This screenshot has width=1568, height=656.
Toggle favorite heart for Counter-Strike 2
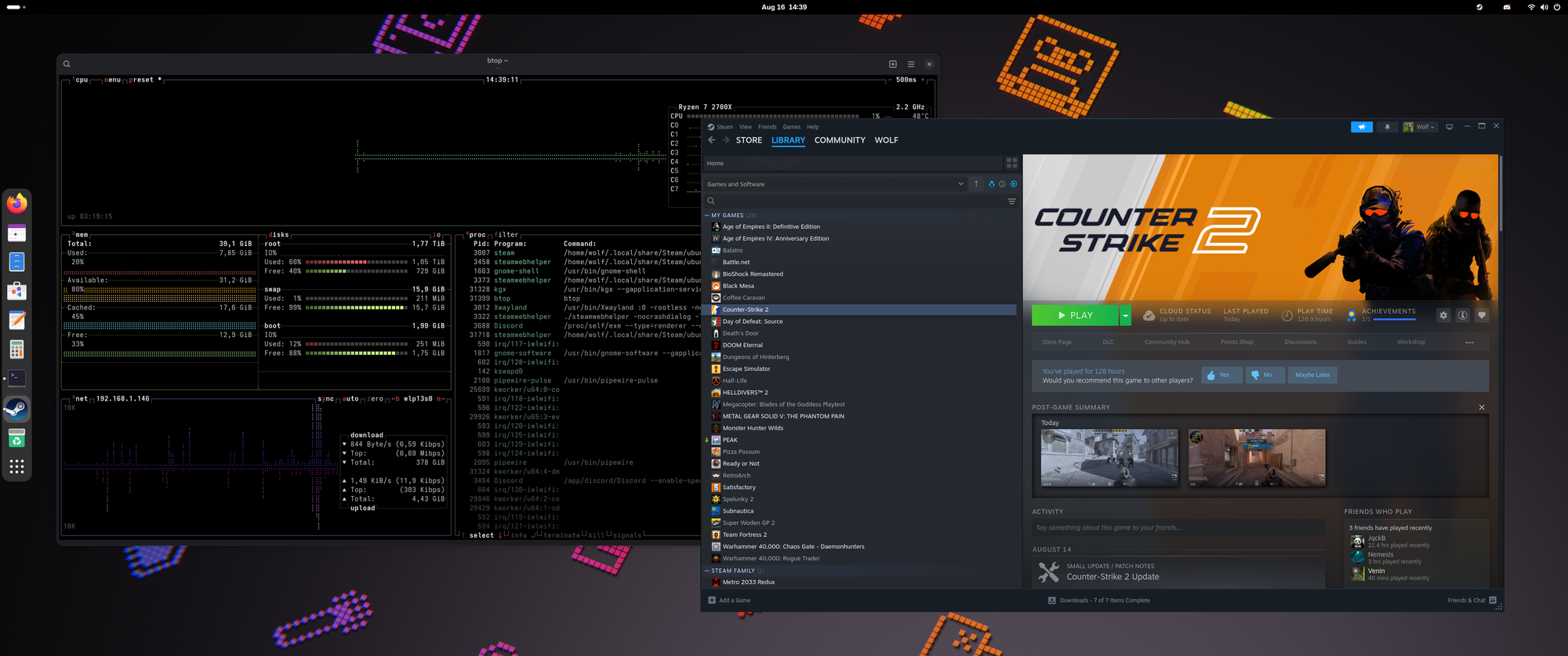[1482, 315]
